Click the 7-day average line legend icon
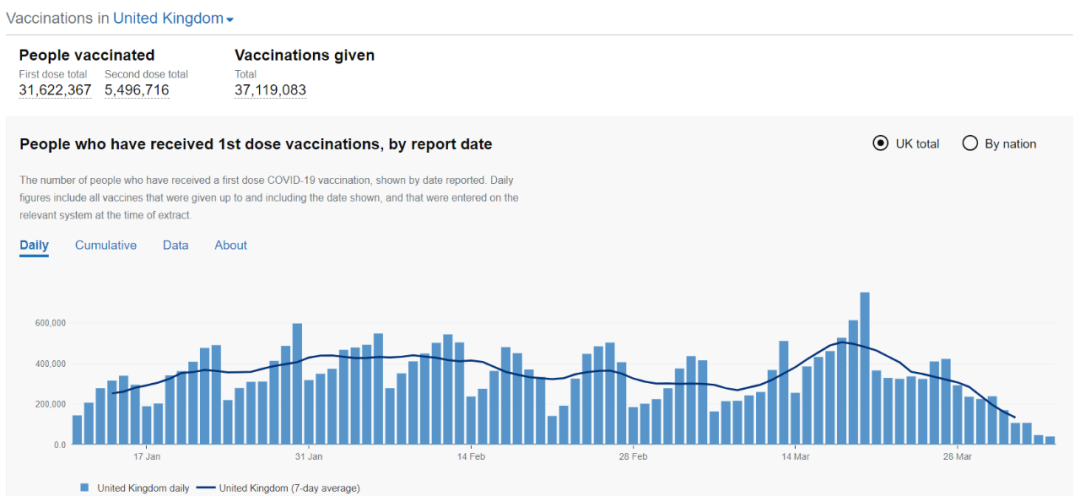The height and width of the screenshot is (496, 1080). pyautogui.click(x=205, y=488)
